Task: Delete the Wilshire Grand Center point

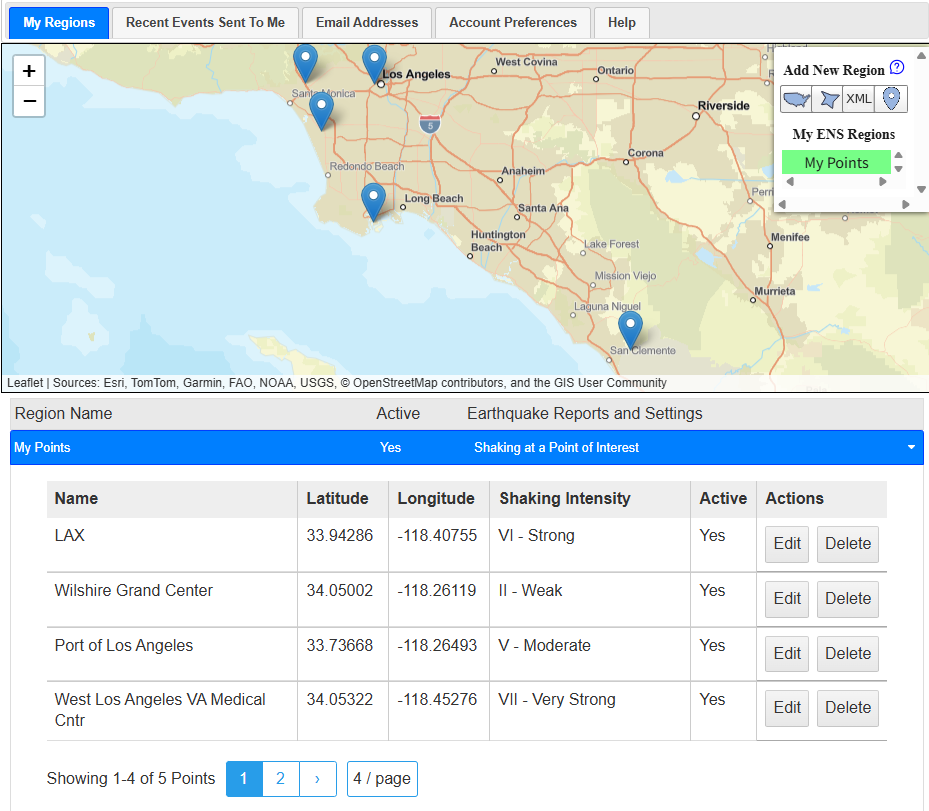Action: click(848, 599)
